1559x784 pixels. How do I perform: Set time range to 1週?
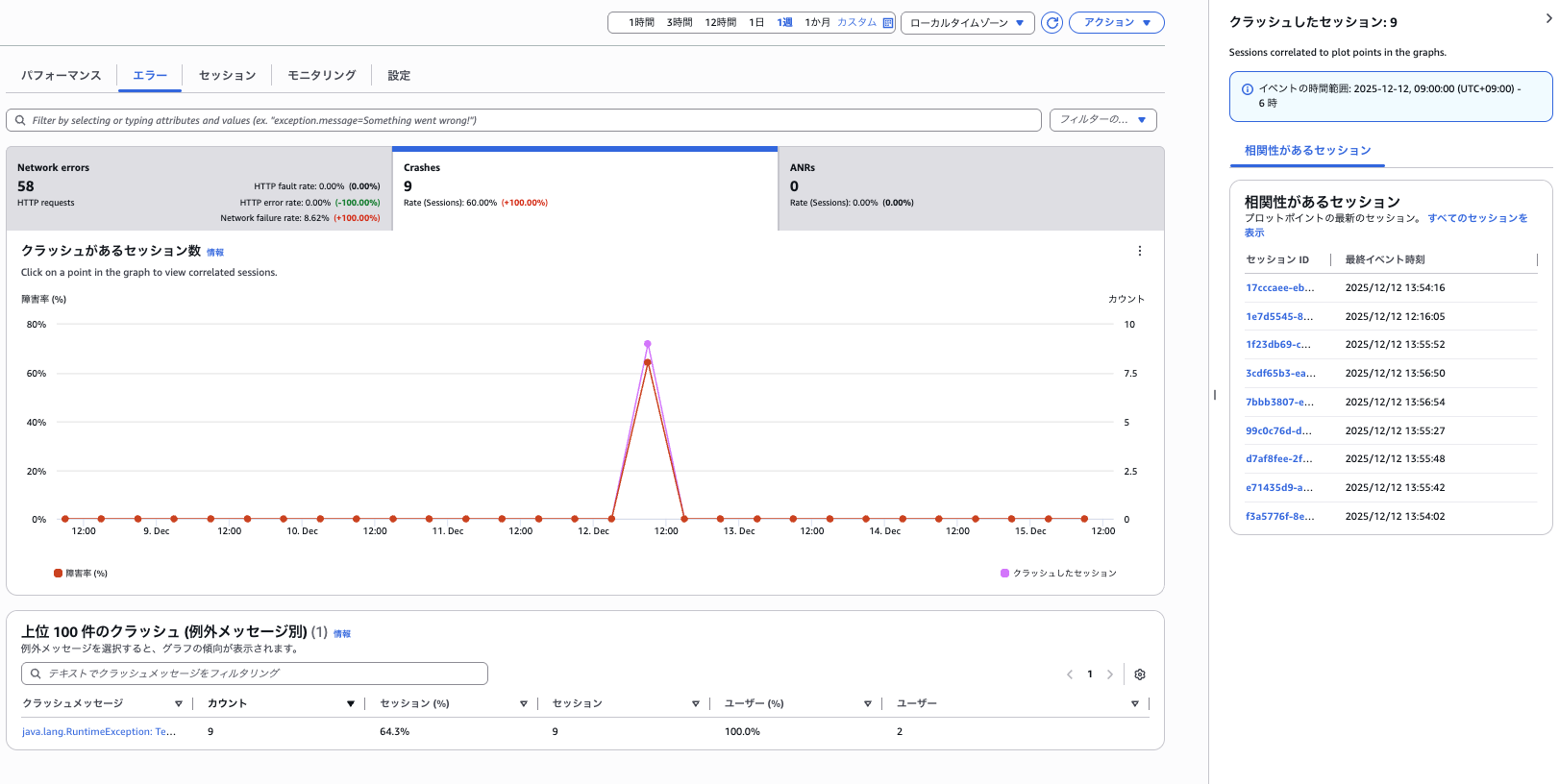785,23
